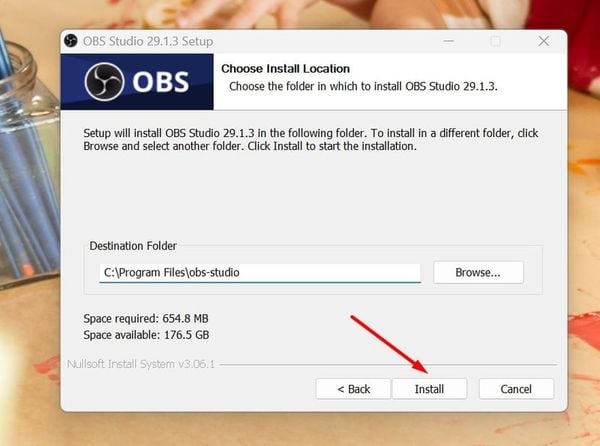Go back with the < Back button
This screenshot has width=600, height=446.
pyautogui.click(x=353, y=389)
